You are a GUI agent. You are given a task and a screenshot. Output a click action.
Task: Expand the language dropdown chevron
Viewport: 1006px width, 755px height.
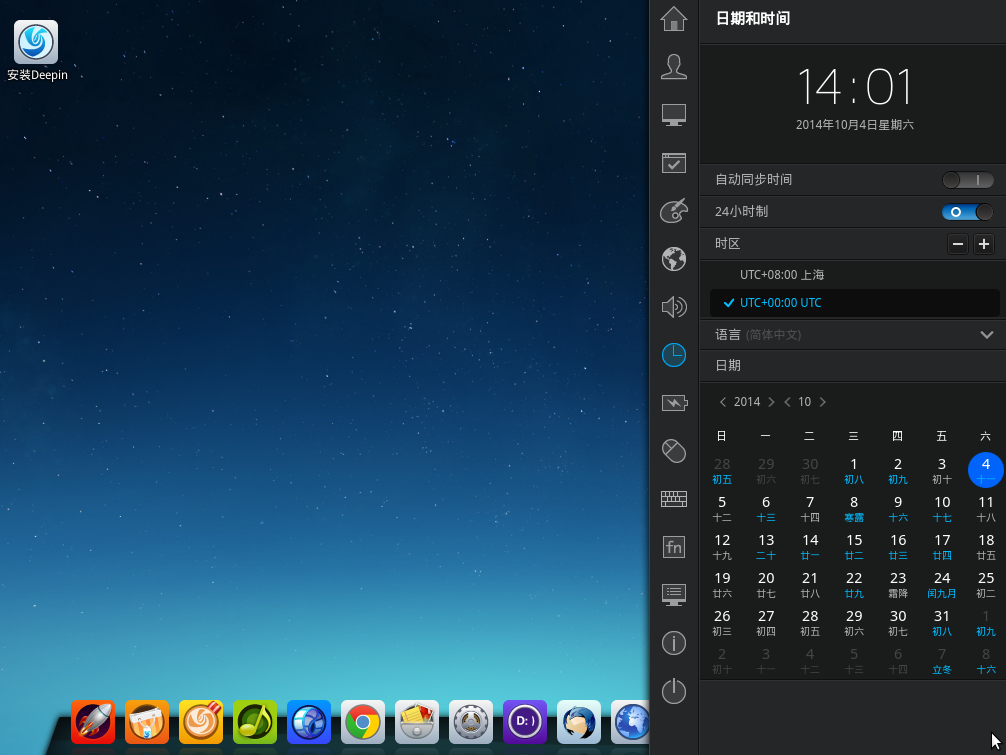(986, 335)
